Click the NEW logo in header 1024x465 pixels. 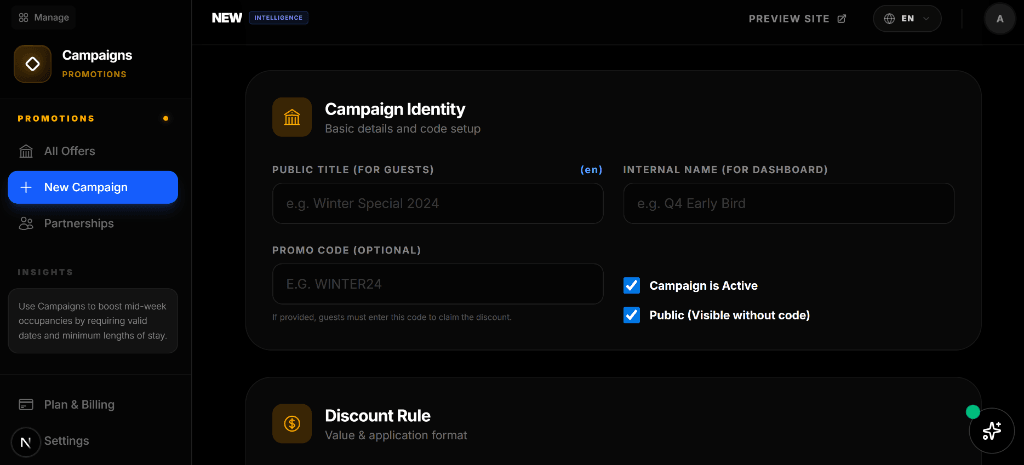pyautogui.click(x=227, y=18)
